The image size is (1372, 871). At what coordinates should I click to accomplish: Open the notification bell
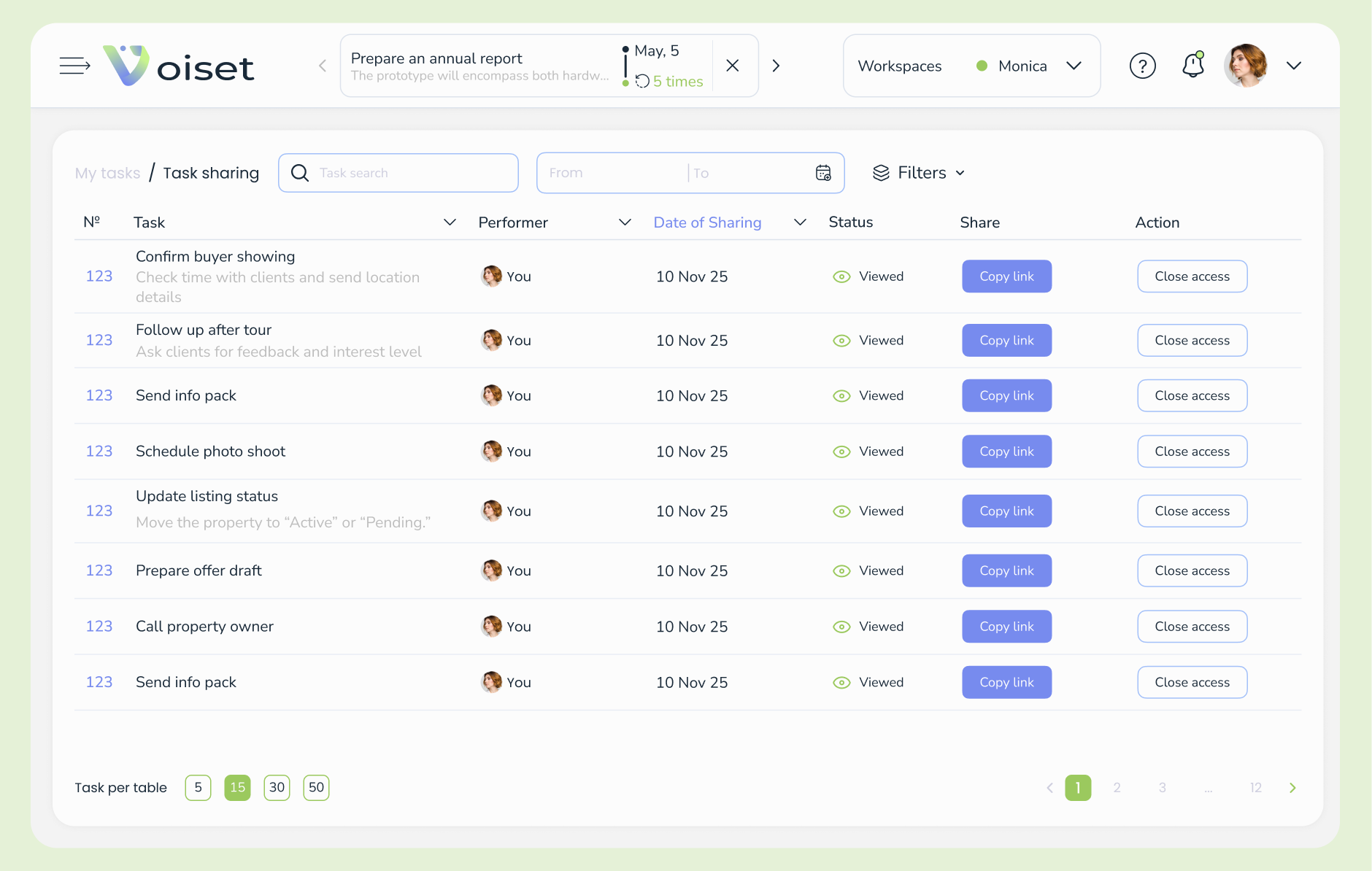[x=1193, y=65]
